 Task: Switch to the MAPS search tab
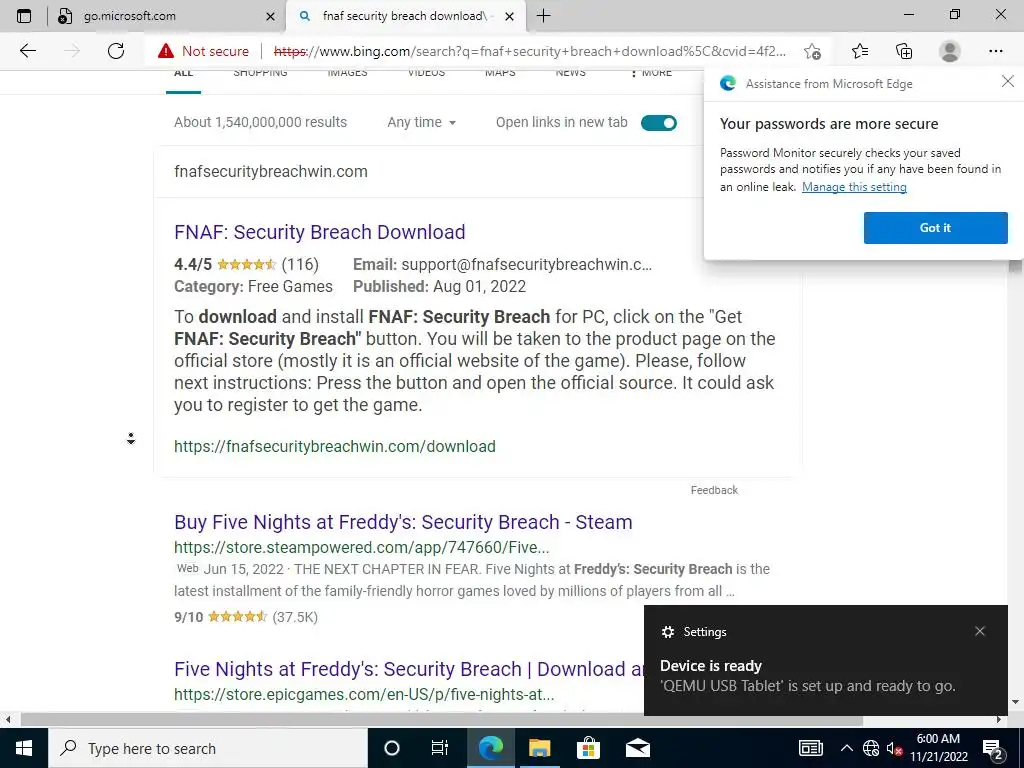point(500,72)
